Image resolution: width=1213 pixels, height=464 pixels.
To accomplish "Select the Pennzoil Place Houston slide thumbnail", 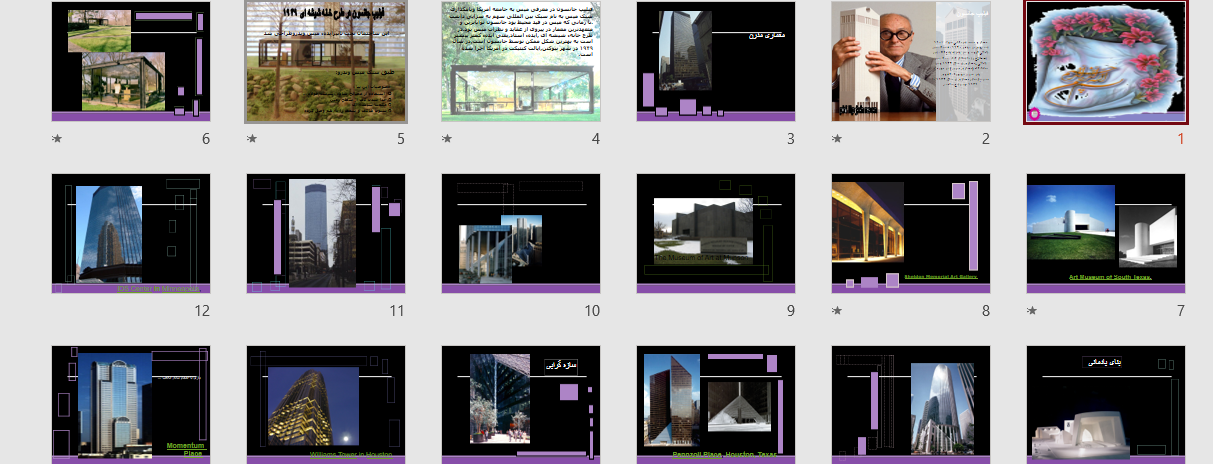I will 715,405.
